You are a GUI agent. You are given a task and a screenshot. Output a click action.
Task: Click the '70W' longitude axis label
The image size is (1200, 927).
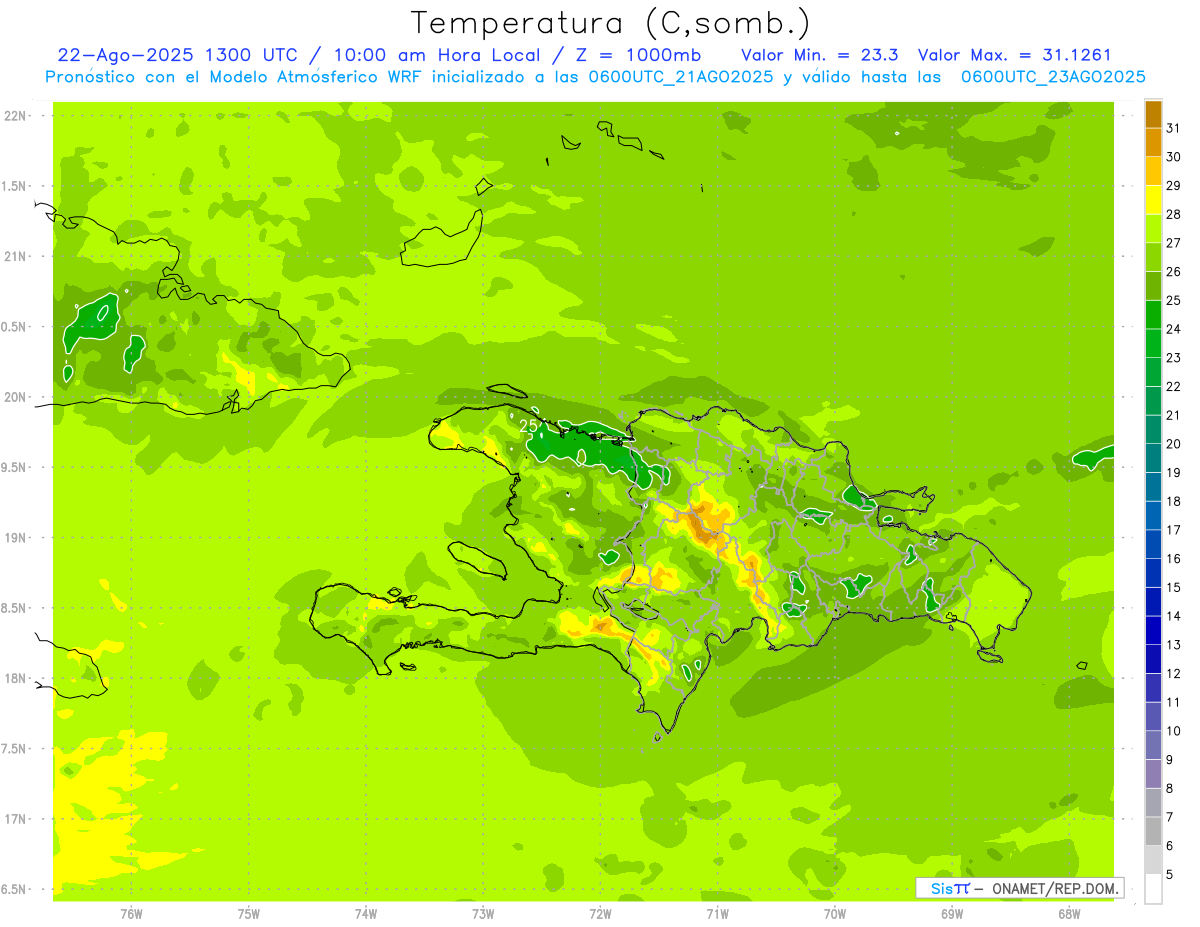point(834,913)
